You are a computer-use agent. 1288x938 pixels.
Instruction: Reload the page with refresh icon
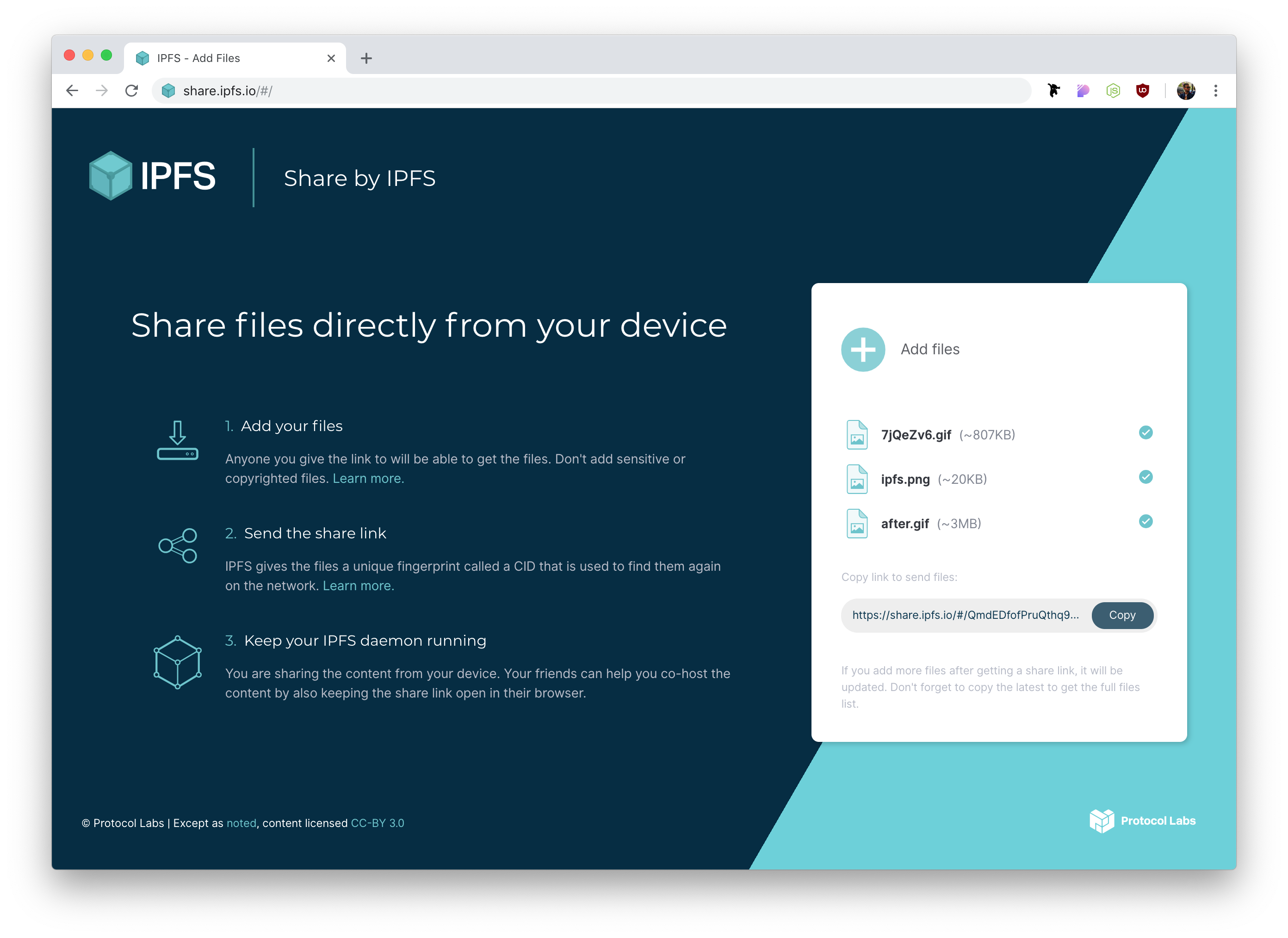click(x=132, y=91)
